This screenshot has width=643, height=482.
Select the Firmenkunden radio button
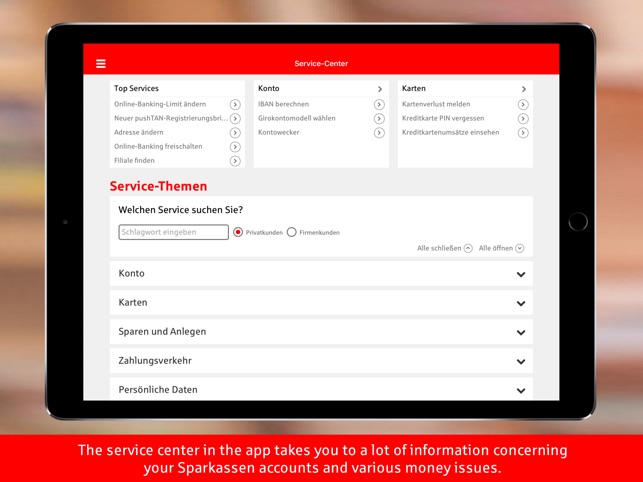[x=292, y=232]
